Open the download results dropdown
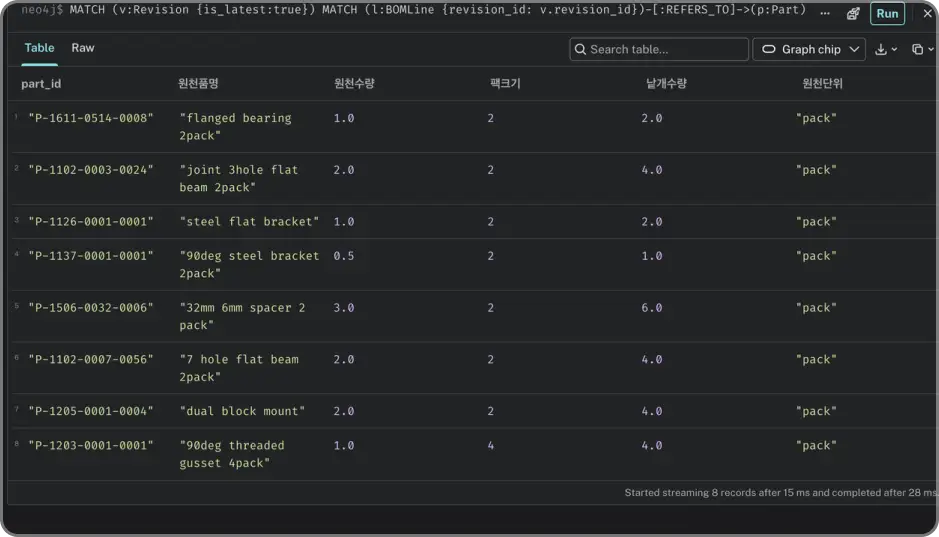This screenshot has height=537, width=939. click(x=886, y=50)
